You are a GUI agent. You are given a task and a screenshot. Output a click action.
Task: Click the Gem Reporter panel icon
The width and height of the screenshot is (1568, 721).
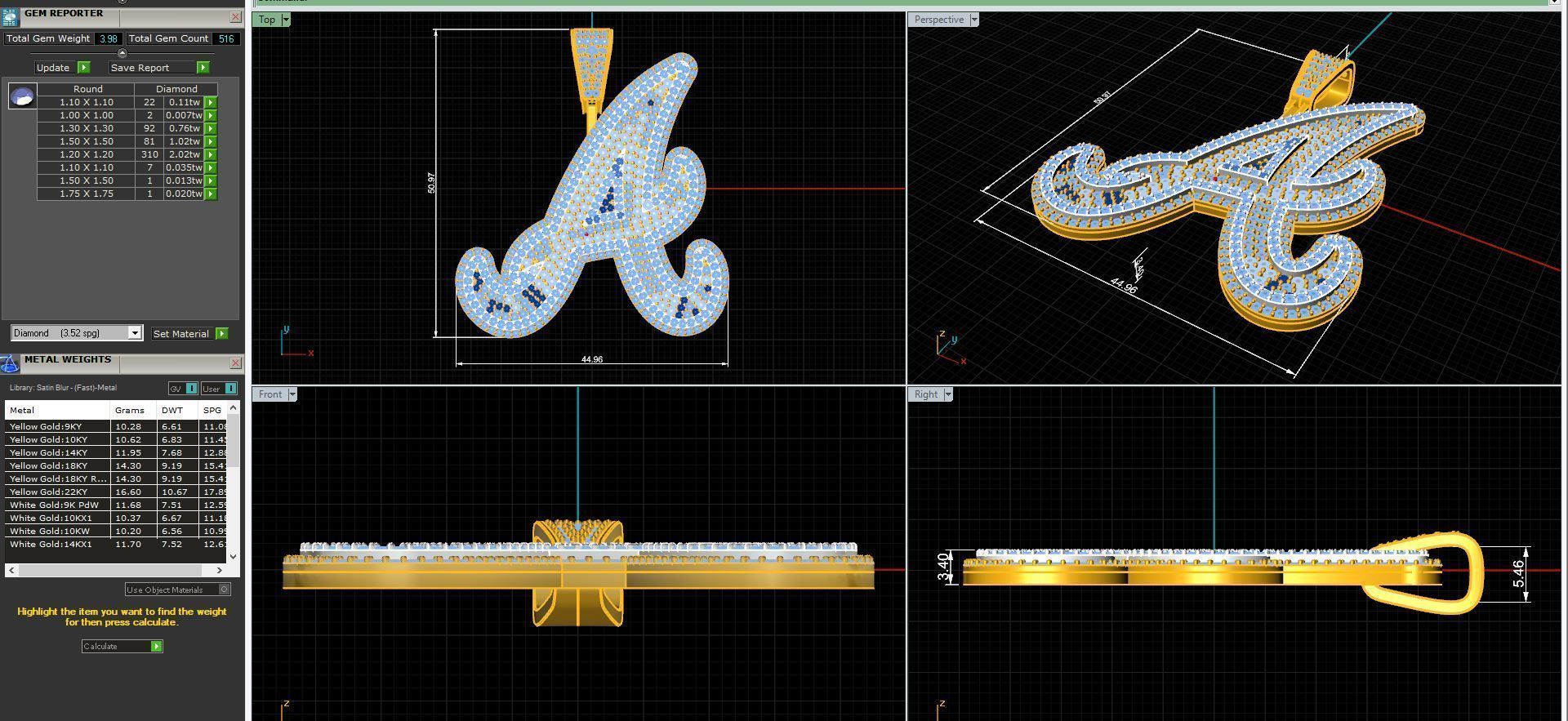pos(9,17)
